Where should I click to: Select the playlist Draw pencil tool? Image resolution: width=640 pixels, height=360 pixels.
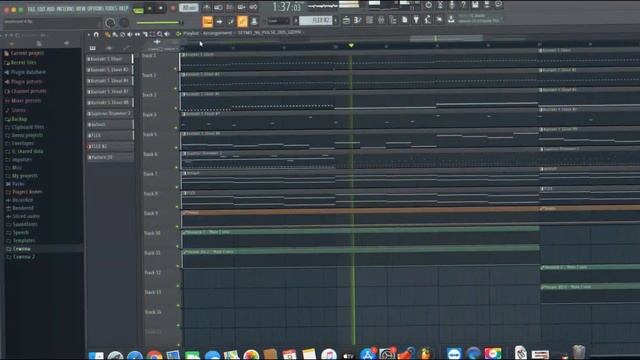point(107,35)
